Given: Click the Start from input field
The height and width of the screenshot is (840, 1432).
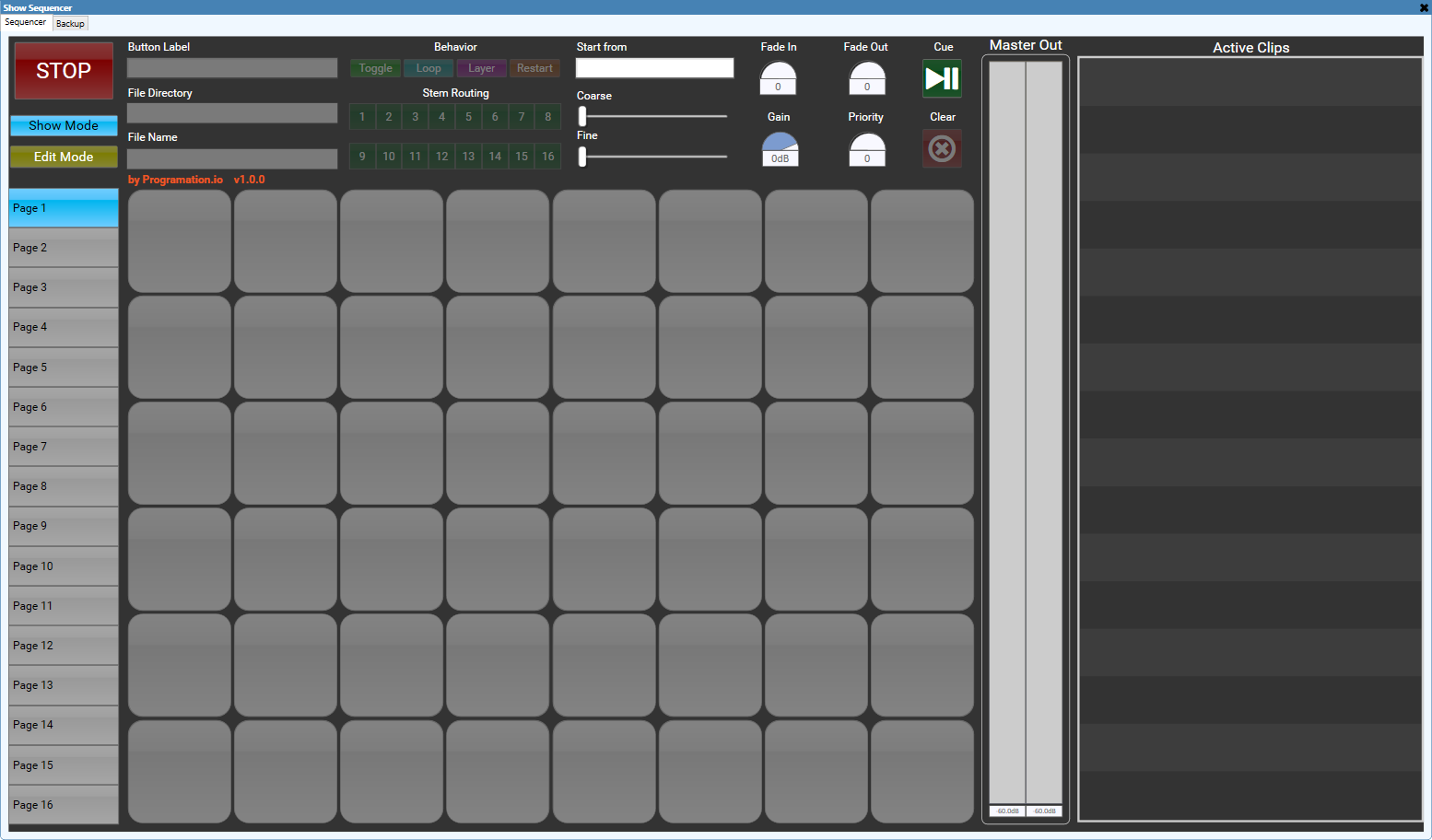Looking at the screenshot, I should coord(654,68).
